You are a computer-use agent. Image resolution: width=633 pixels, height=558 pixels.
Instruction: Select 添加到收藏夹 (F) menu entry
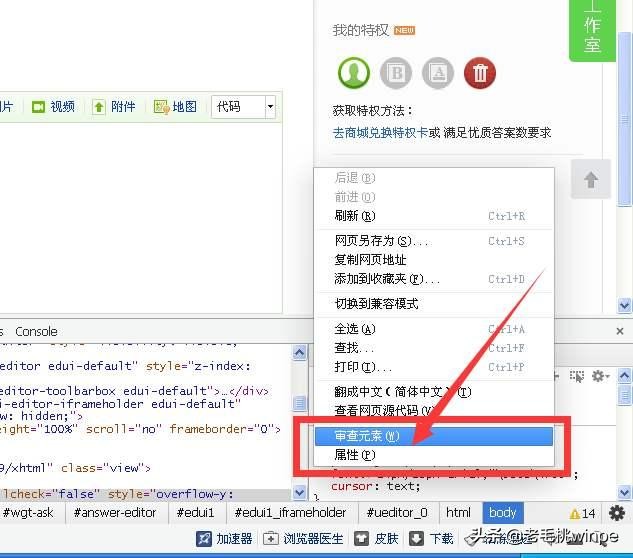tap(433, 279)
